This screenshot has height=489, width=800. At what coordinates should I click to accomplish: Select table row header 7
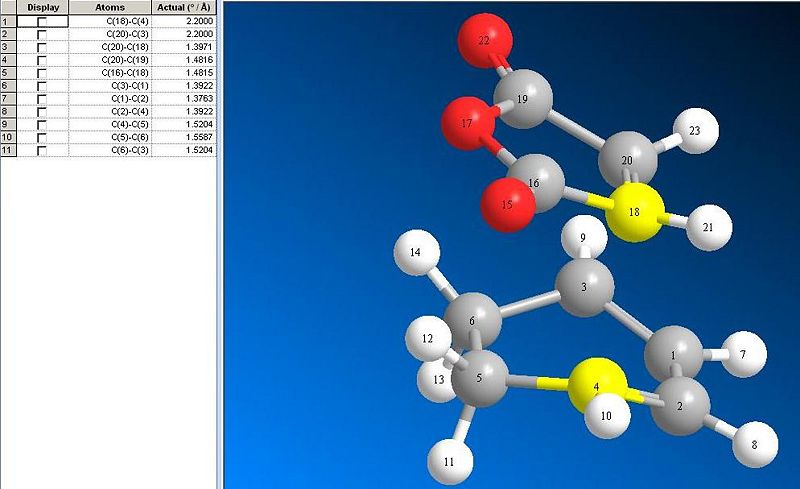tap(8, 99)
